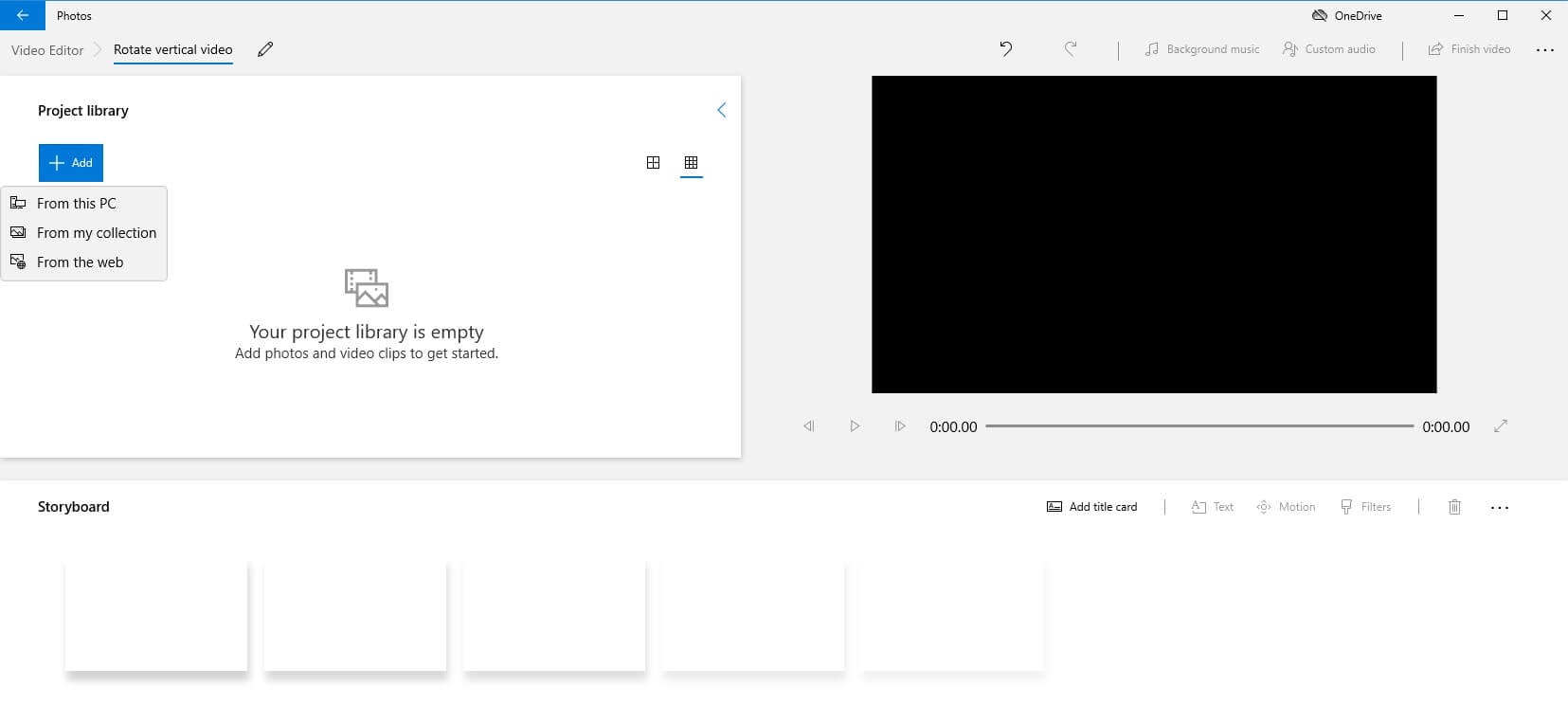Viewport: 1568px width, 723px height.
Task: Maximize the Photos window
Action: coord(1502,15)
